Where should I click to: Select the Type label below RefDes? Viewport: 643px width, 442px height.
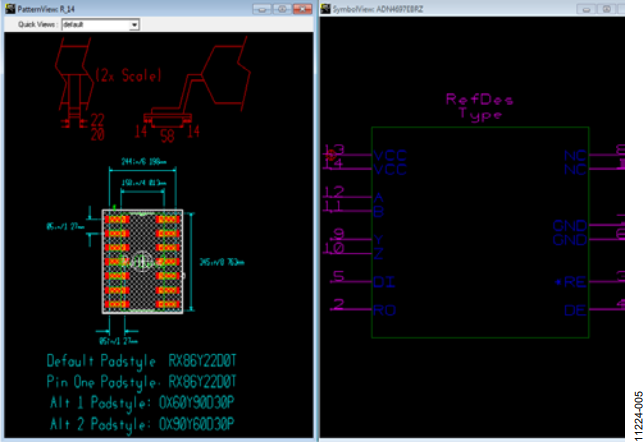(480, 114)
